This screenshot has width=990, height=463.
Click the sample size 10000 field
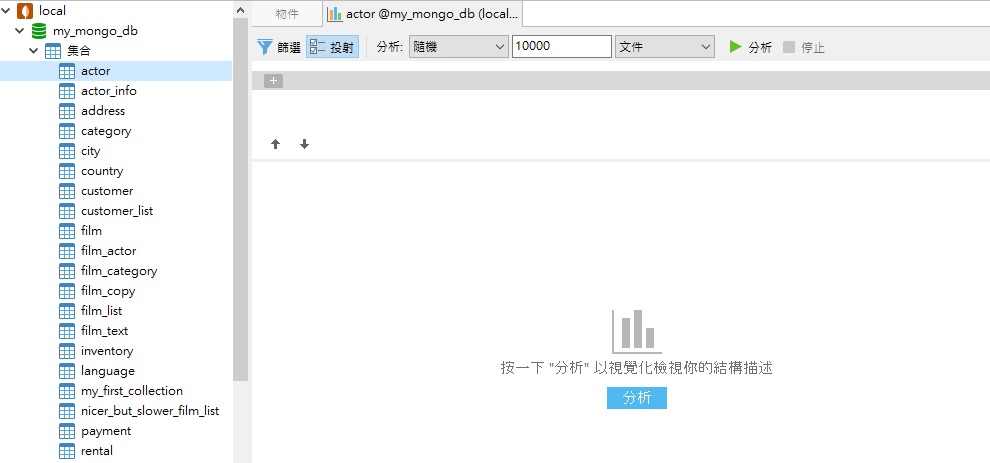click(x=560, y=47)
